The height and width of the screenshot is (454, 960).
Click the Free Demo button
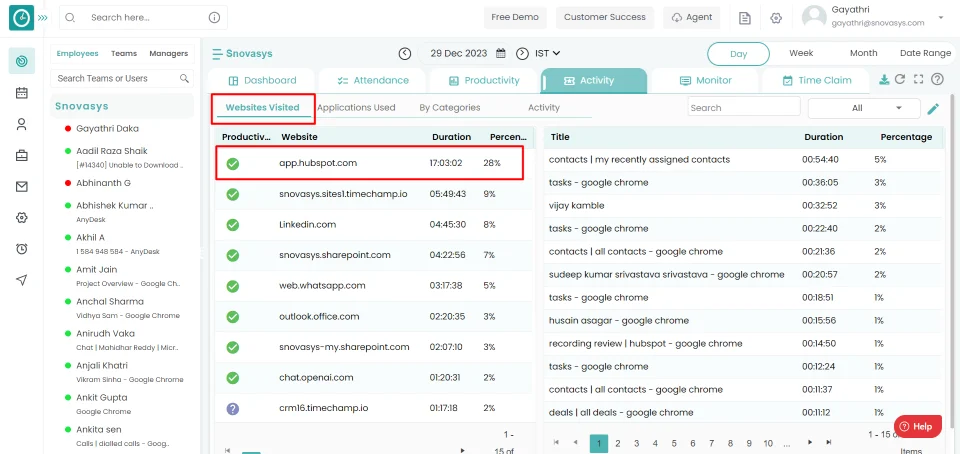(515, 17)
